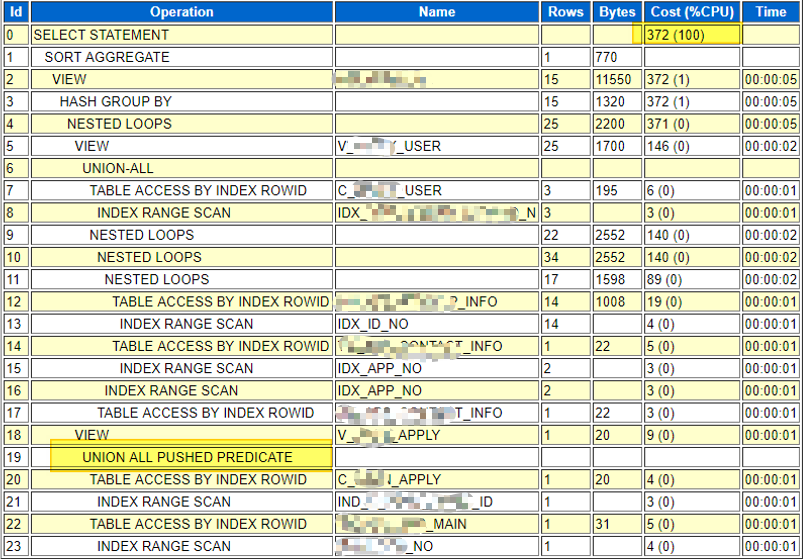Image resolution: width=806 pixels, height=559 pixels.
Task: Select the SORT AGGREGATE operation
Action: [107, 57]
